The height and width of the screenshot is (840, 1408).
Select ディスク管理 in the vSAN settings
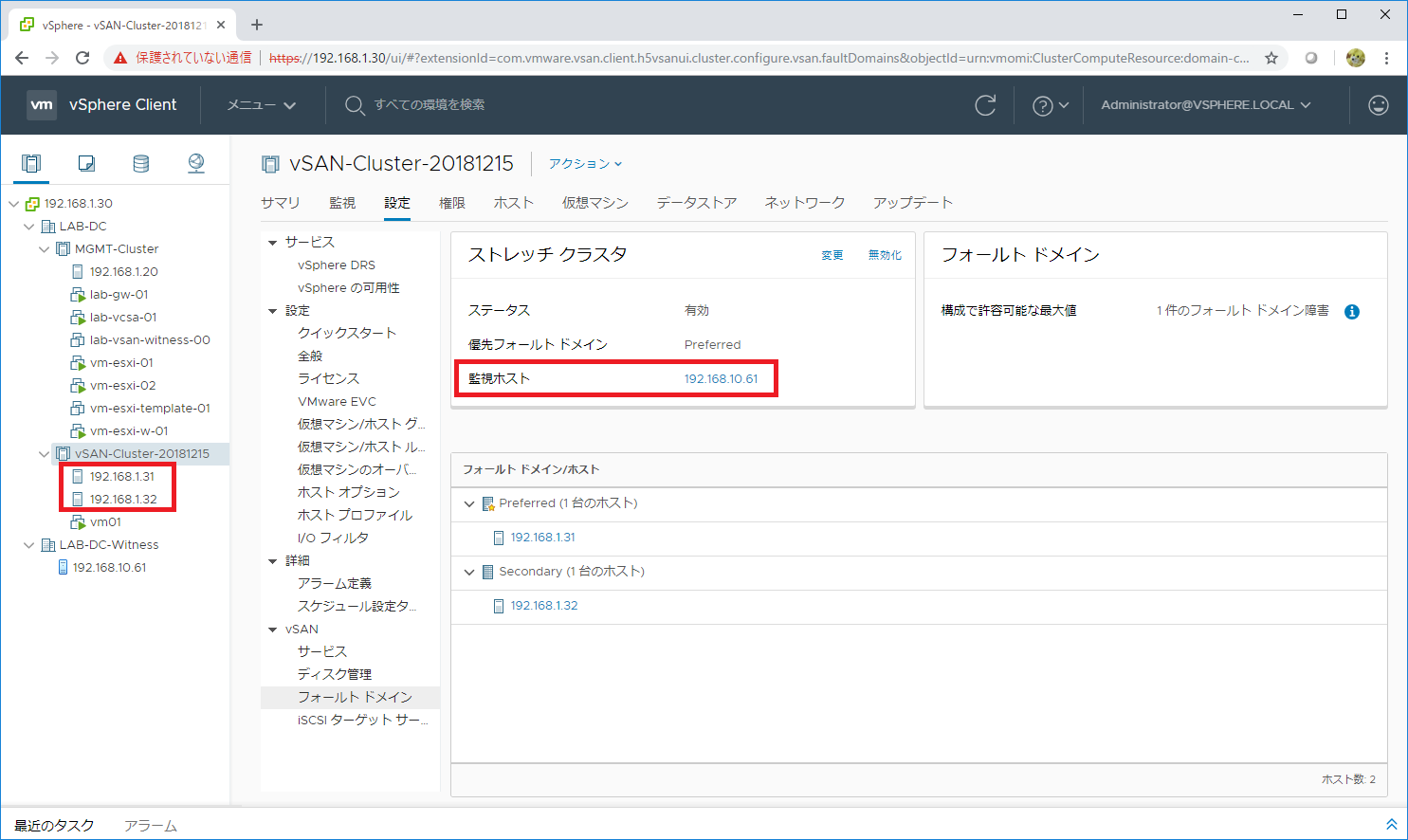(335, 674)
